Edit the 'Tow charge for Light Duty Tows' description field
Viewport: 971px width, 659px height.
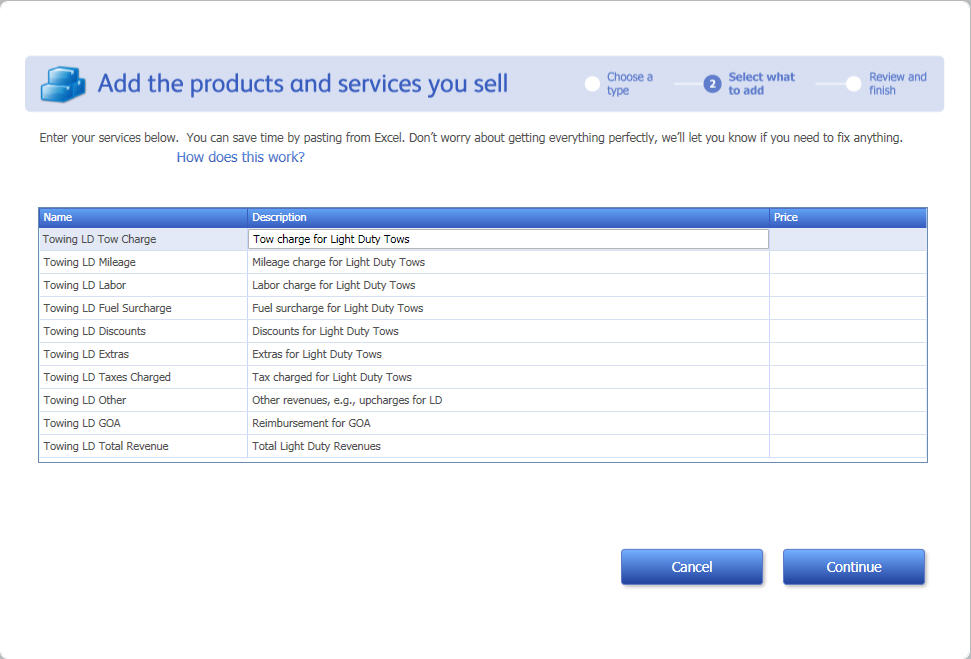(507, 239)
